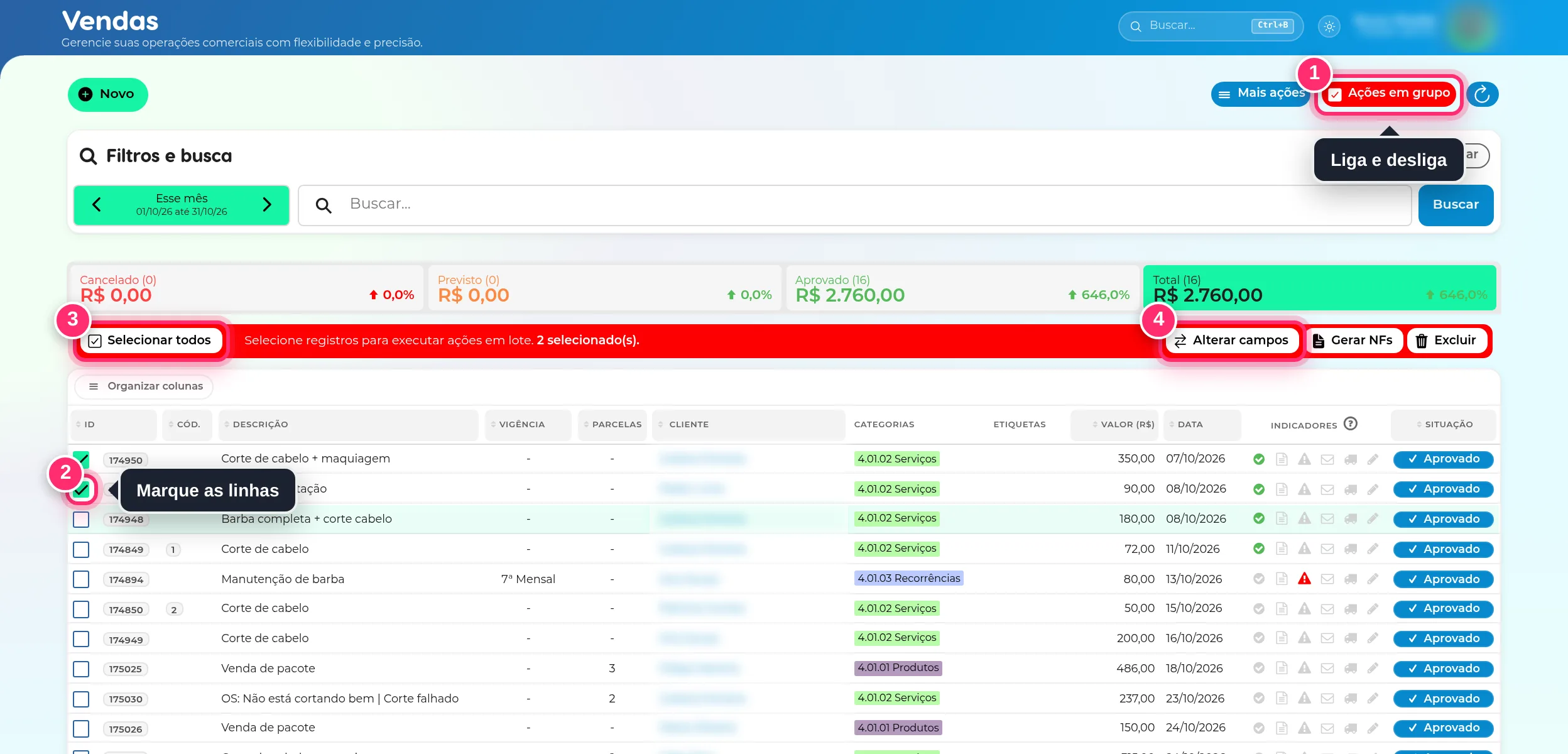Click the Novo button
This screenshot has width=1568, height=754.
coord(108,95)
